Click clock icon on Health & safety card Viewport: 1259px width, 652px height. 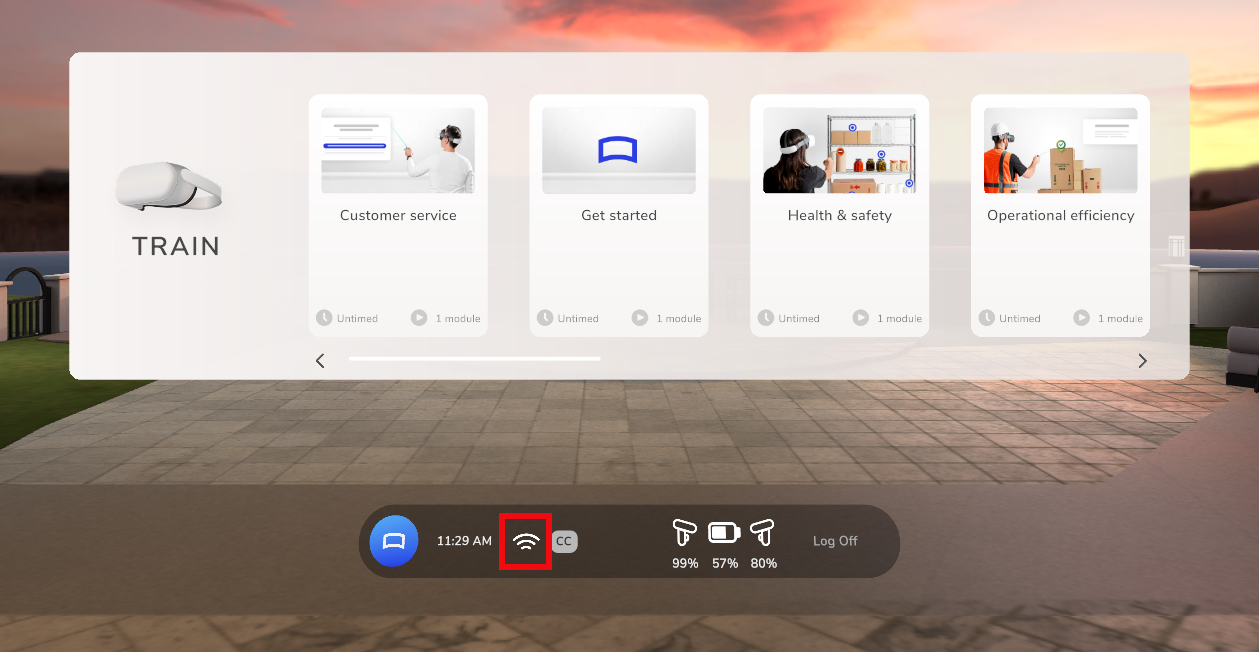[766, 318]
